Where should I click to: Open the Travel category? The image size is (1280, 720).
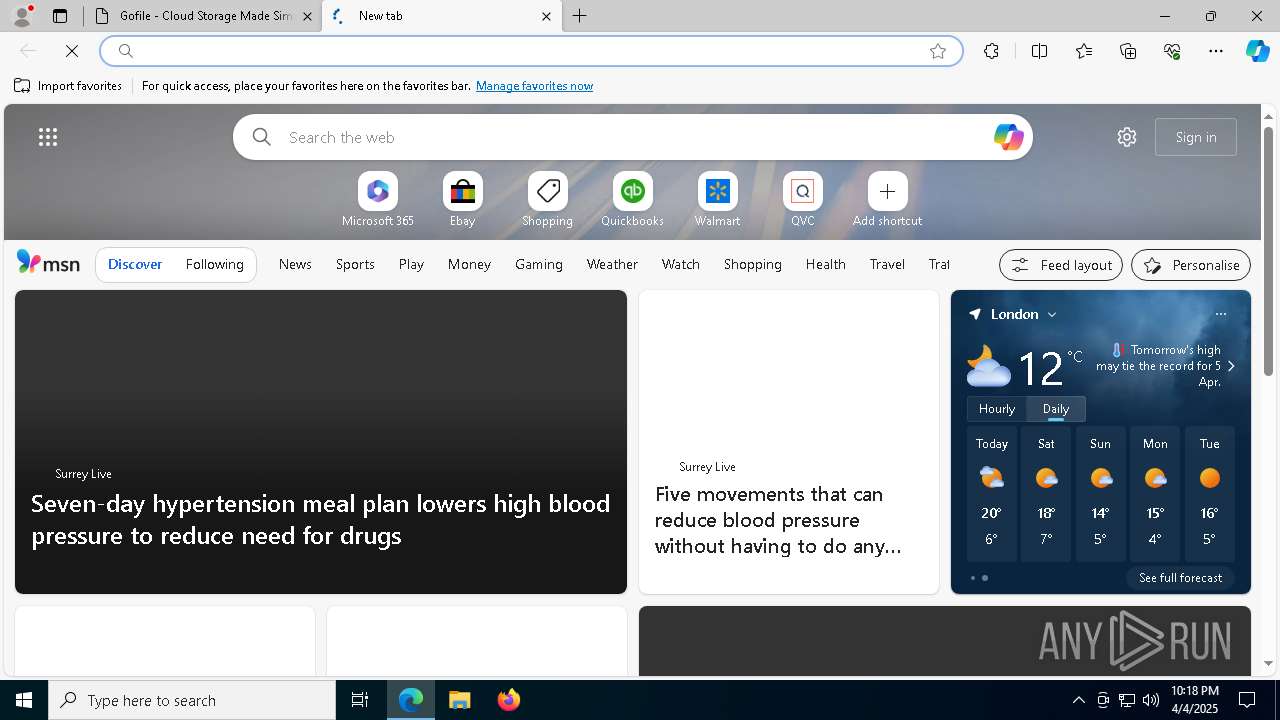(x=887, y=264)
